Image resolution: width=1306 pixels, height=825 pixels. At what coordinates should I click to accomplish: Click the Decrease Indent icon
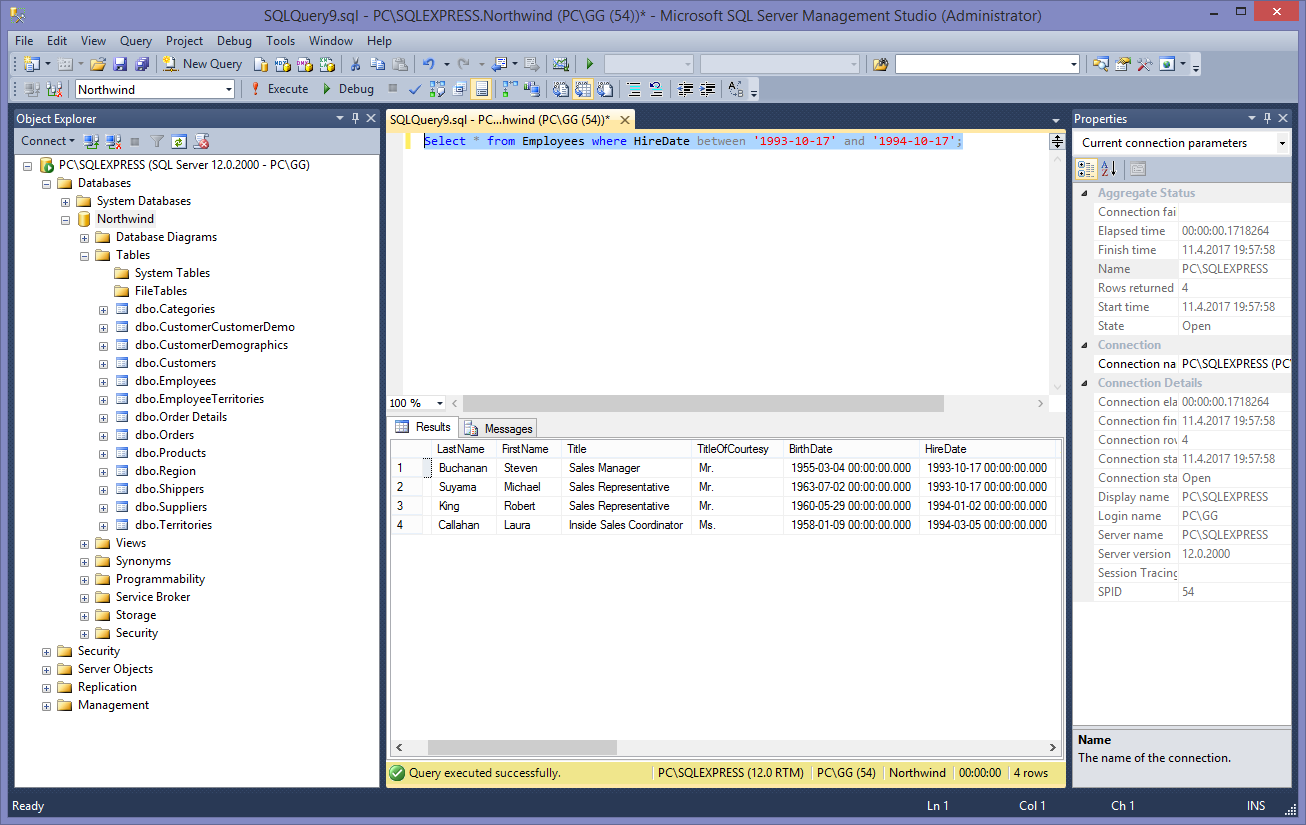click(x=686, y=89)
